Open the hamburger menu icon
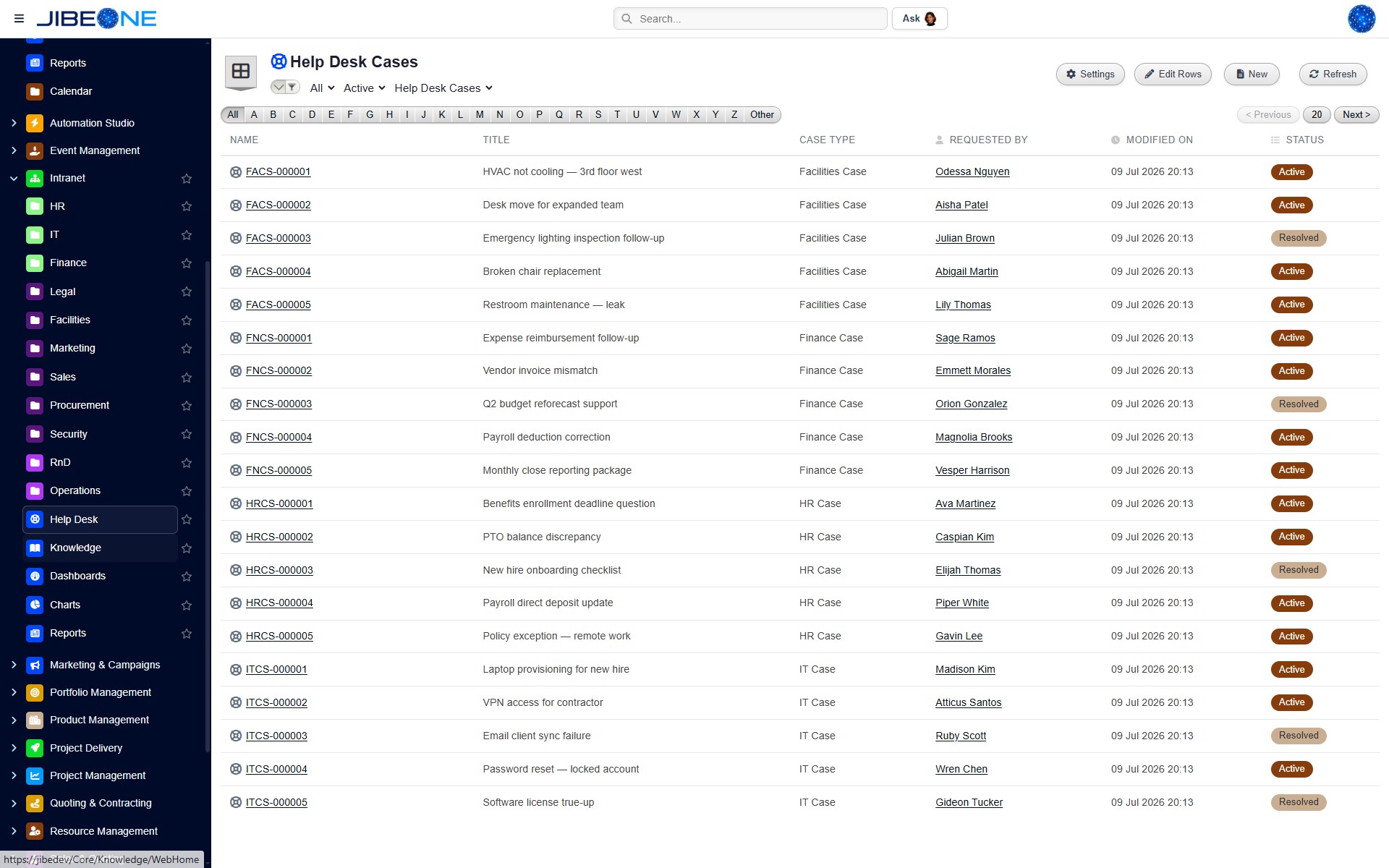The height and width of the screenshot is (868, 1389). (x=19, y=19)
